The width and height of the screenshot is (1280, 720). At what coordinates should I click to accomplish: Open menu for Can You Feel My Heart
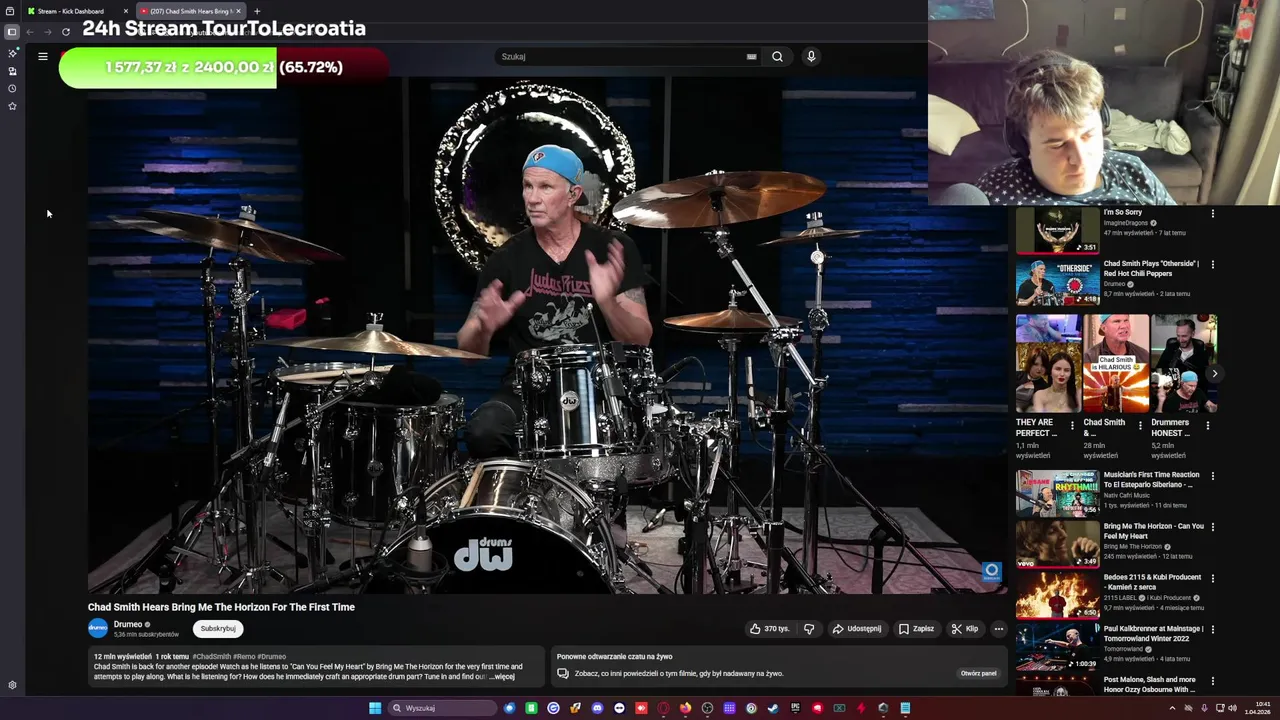[x=1213, y=527]
